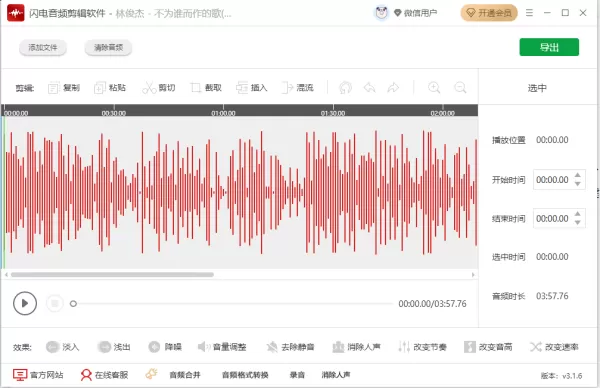The image size is (600, 388).
Task: Click the Mix (混流) tool
Action: click(298, 88)
